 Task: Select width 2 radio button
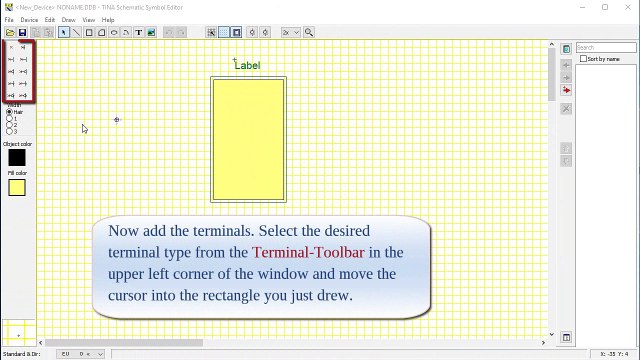point(9,125)
